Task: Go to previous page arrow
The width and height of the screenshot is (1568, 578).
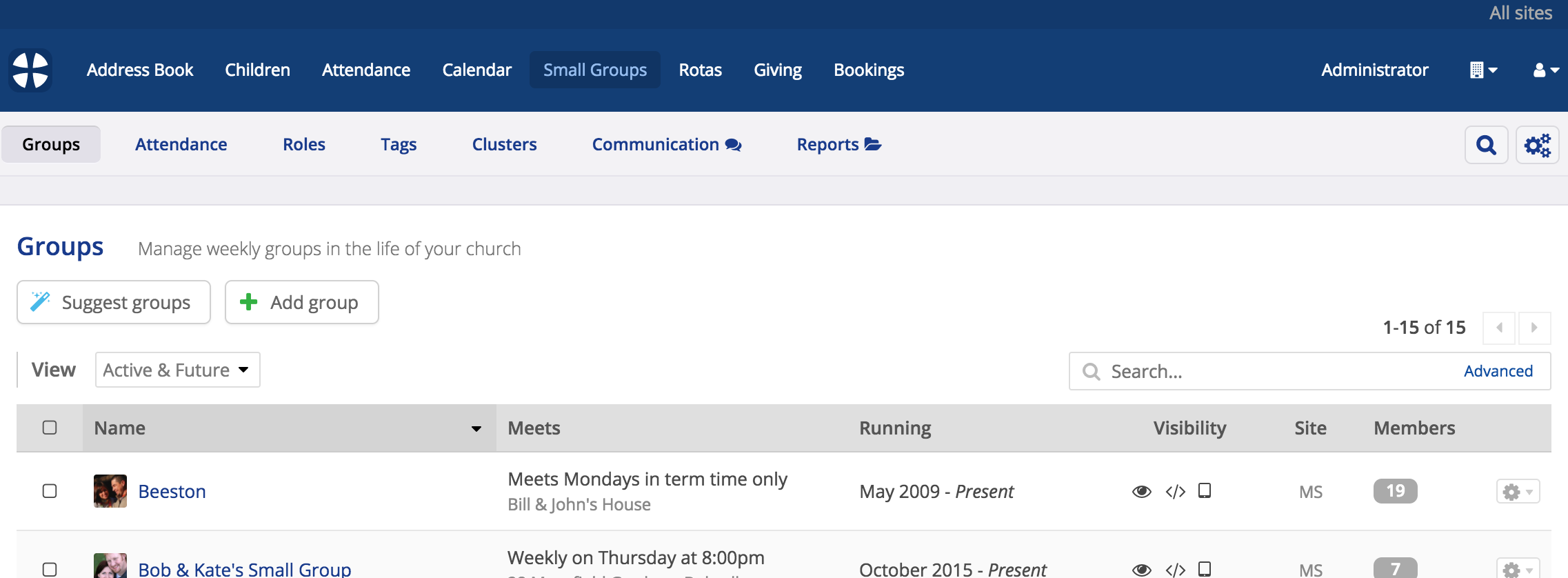Action: coord(1499,328)
